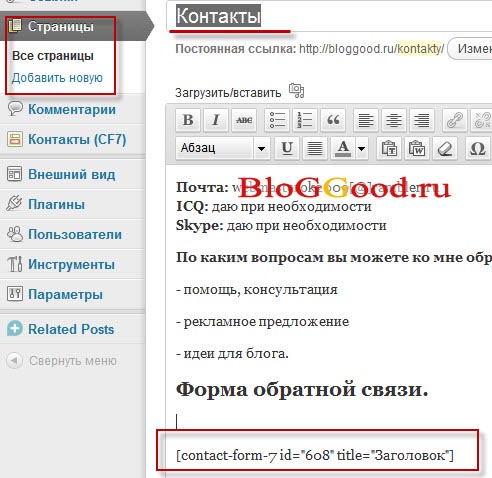The image size is (492, 478).
Task: Open Related Posts menu
Action: [x=71, y=329]
